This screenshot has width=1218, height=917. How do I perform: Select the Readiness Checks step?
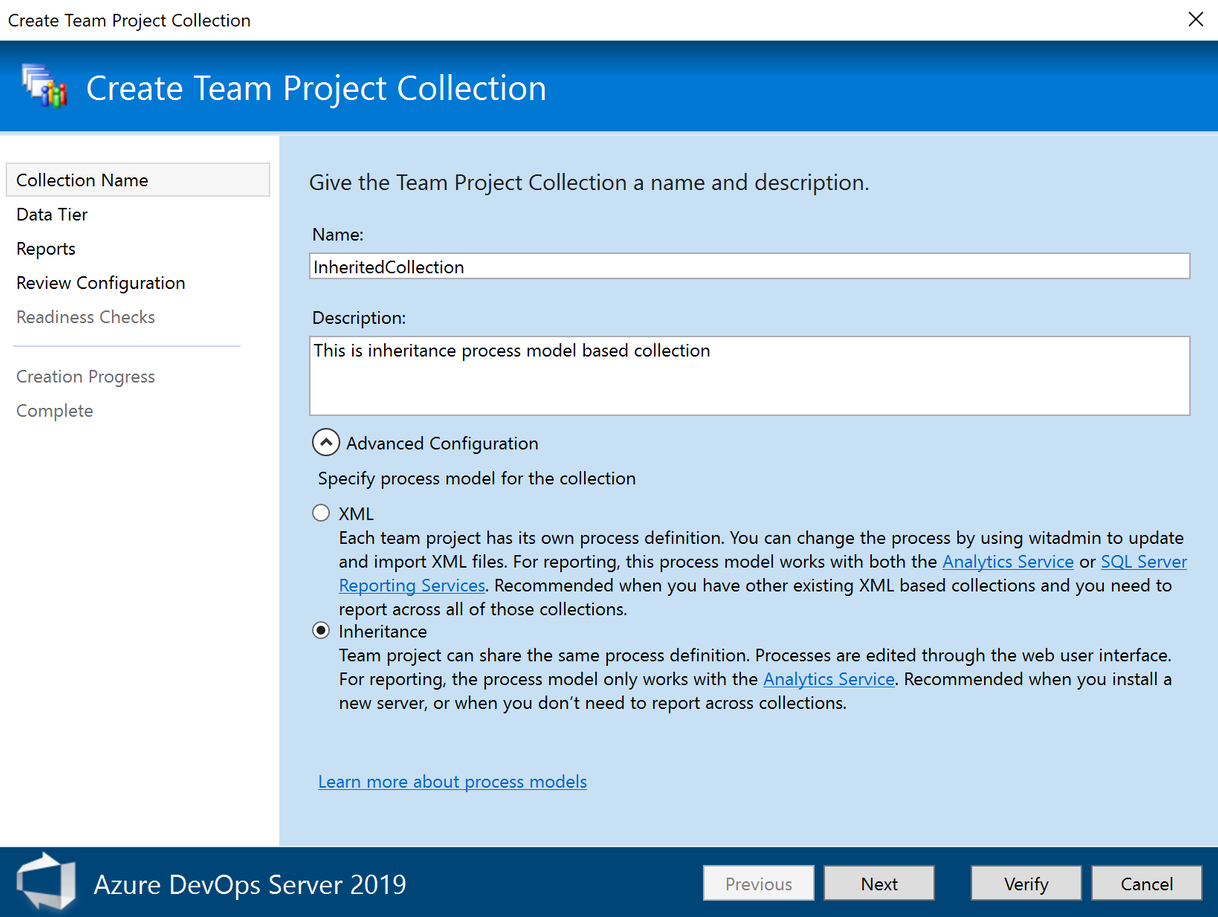tap(85, 316)
